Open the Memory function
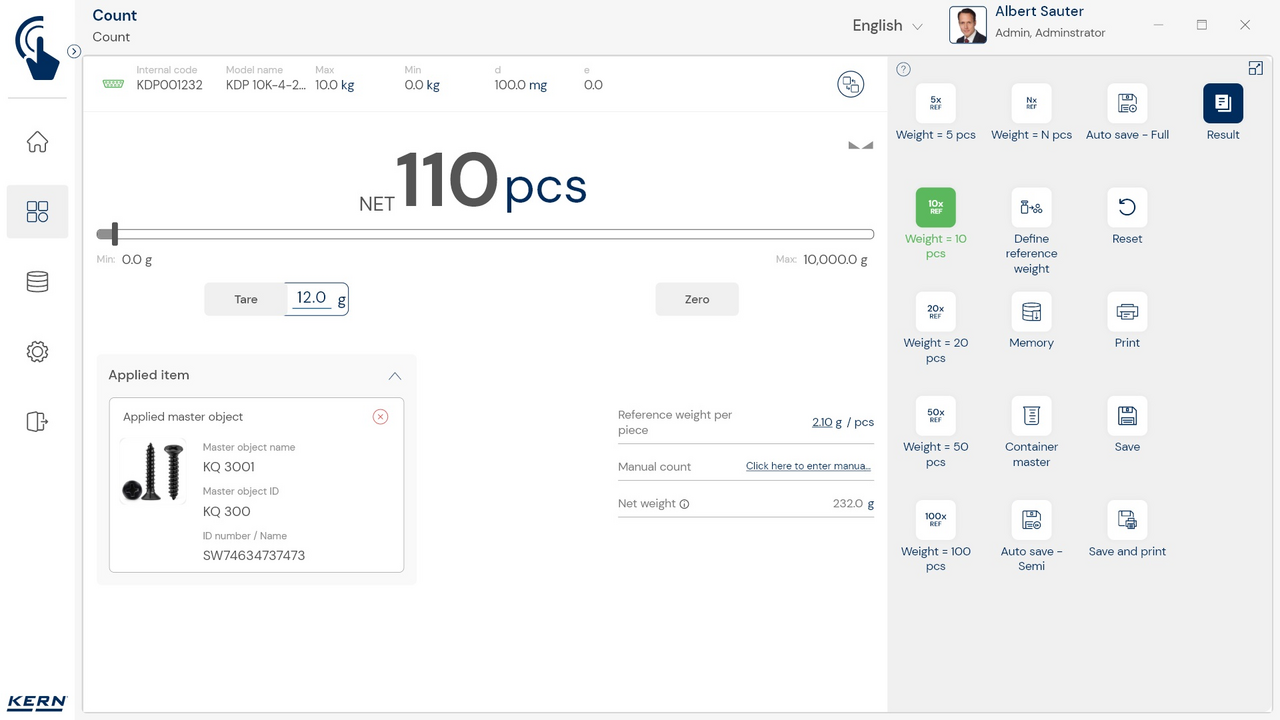The width and height of the screenshot is (1280, 720). point(1031,312)
